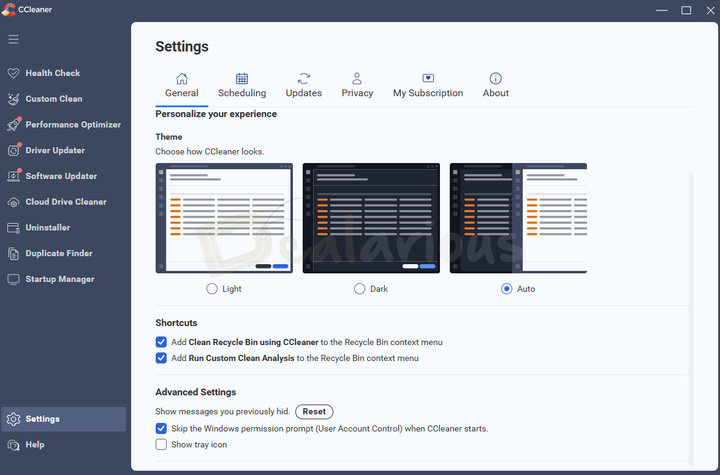Switch to the Scheduling tab label
Screen dimensions: 720x475
point(242,93)
